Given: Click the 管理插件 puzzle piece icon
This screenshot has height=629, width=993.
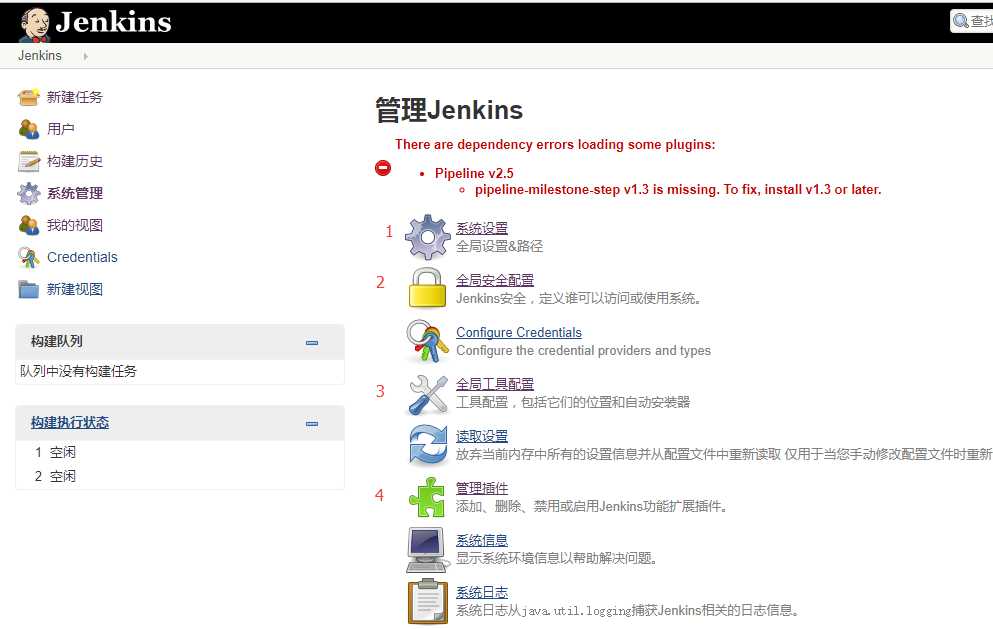Looking at the screenshot, I should point(427,498).
